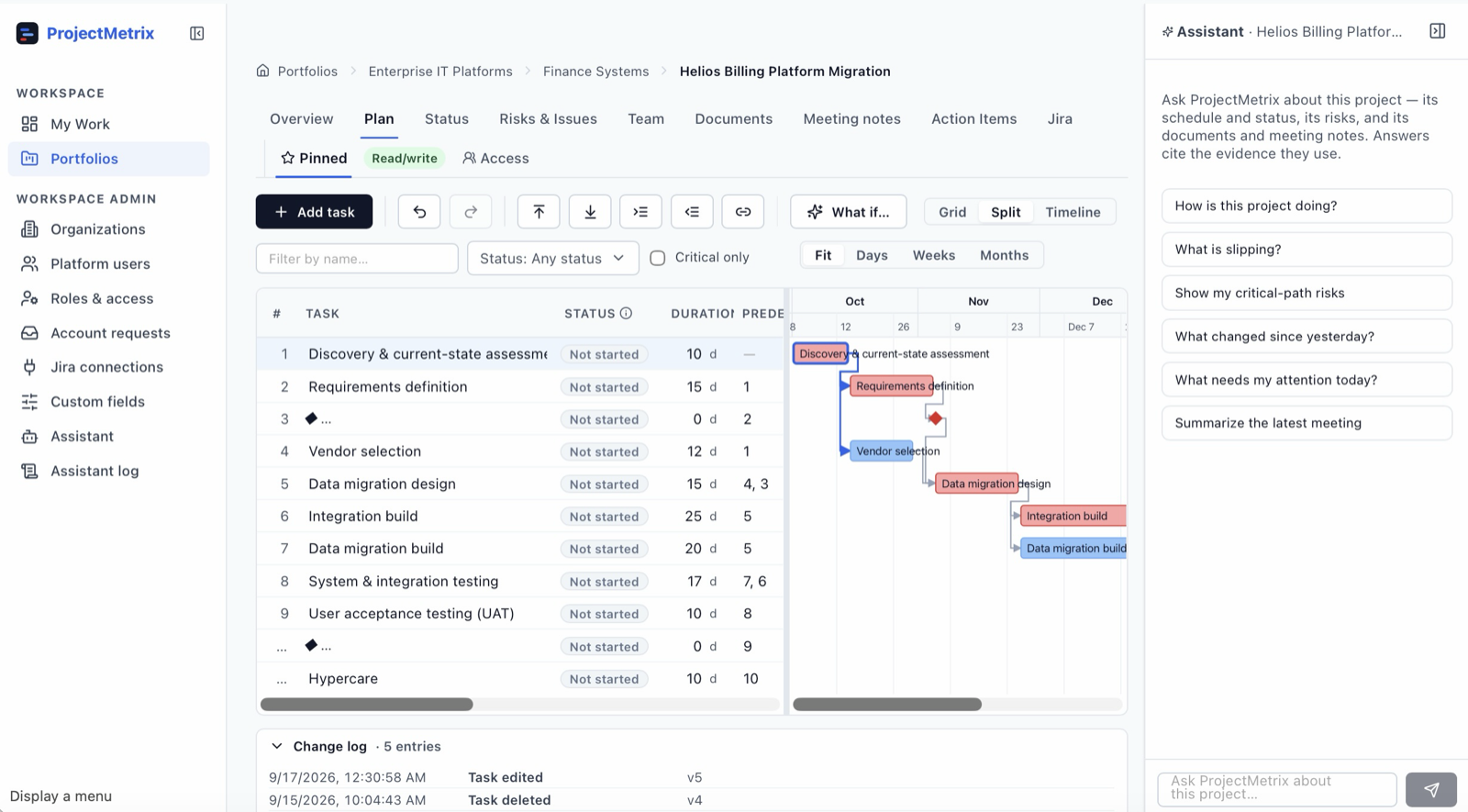Collapse the left sidebar panel icon
Image resolution: width=1468 pixels, height=812 pixels.
pyautogui.click(x=196, y=33)
